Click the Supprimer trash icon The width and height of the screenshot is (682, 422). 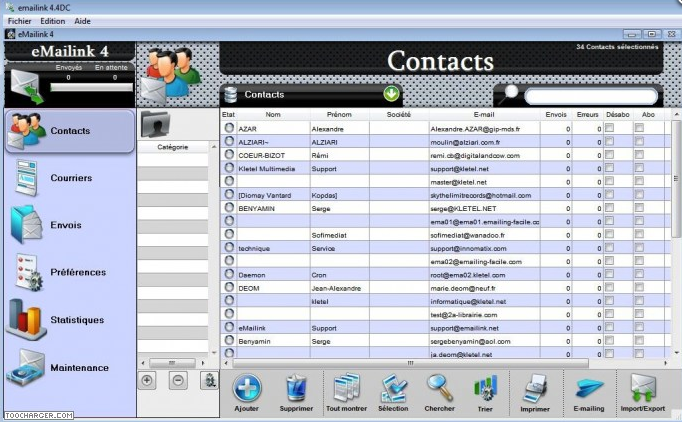296,388
